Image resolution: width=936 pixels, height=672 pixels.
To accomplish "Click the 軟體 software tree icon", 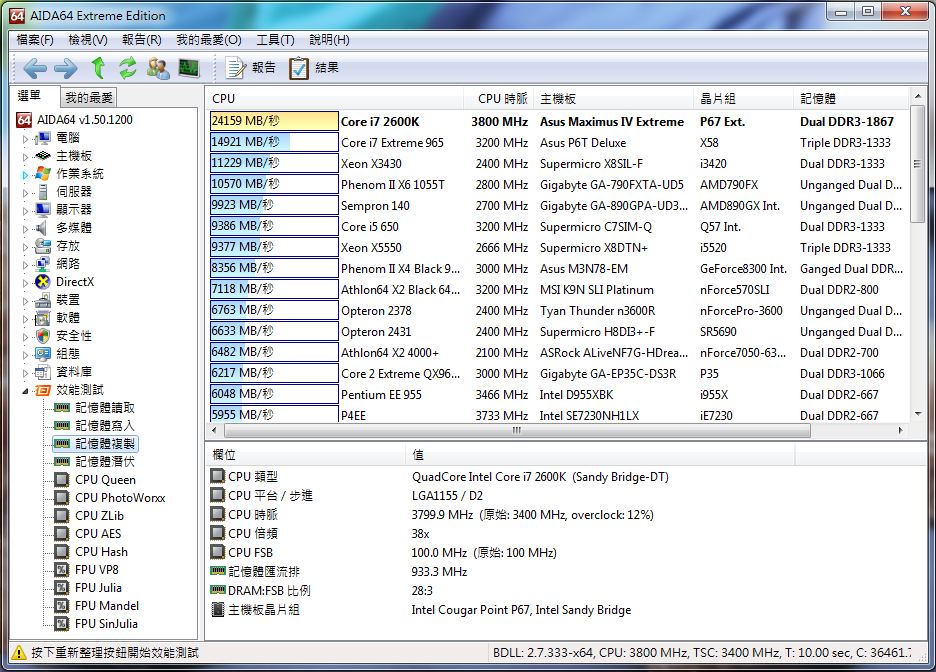I will tap(42, 318).
